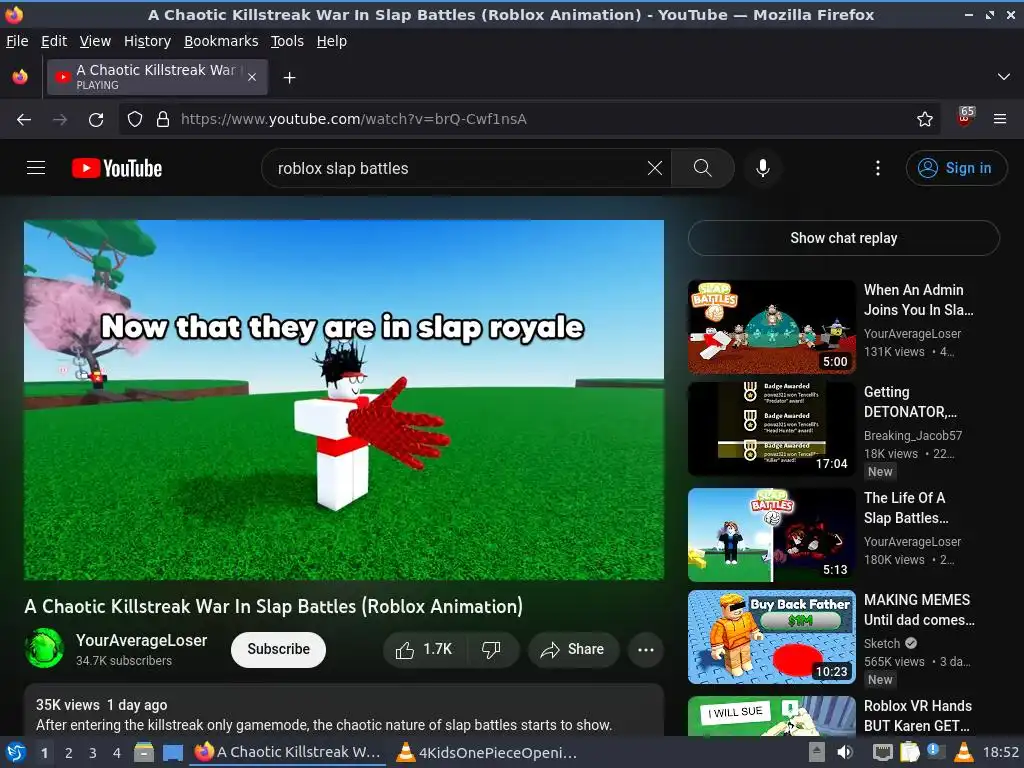Share the video
Image resolution: width=1024 pixels, height=768 pixels.
click(573, 649)
